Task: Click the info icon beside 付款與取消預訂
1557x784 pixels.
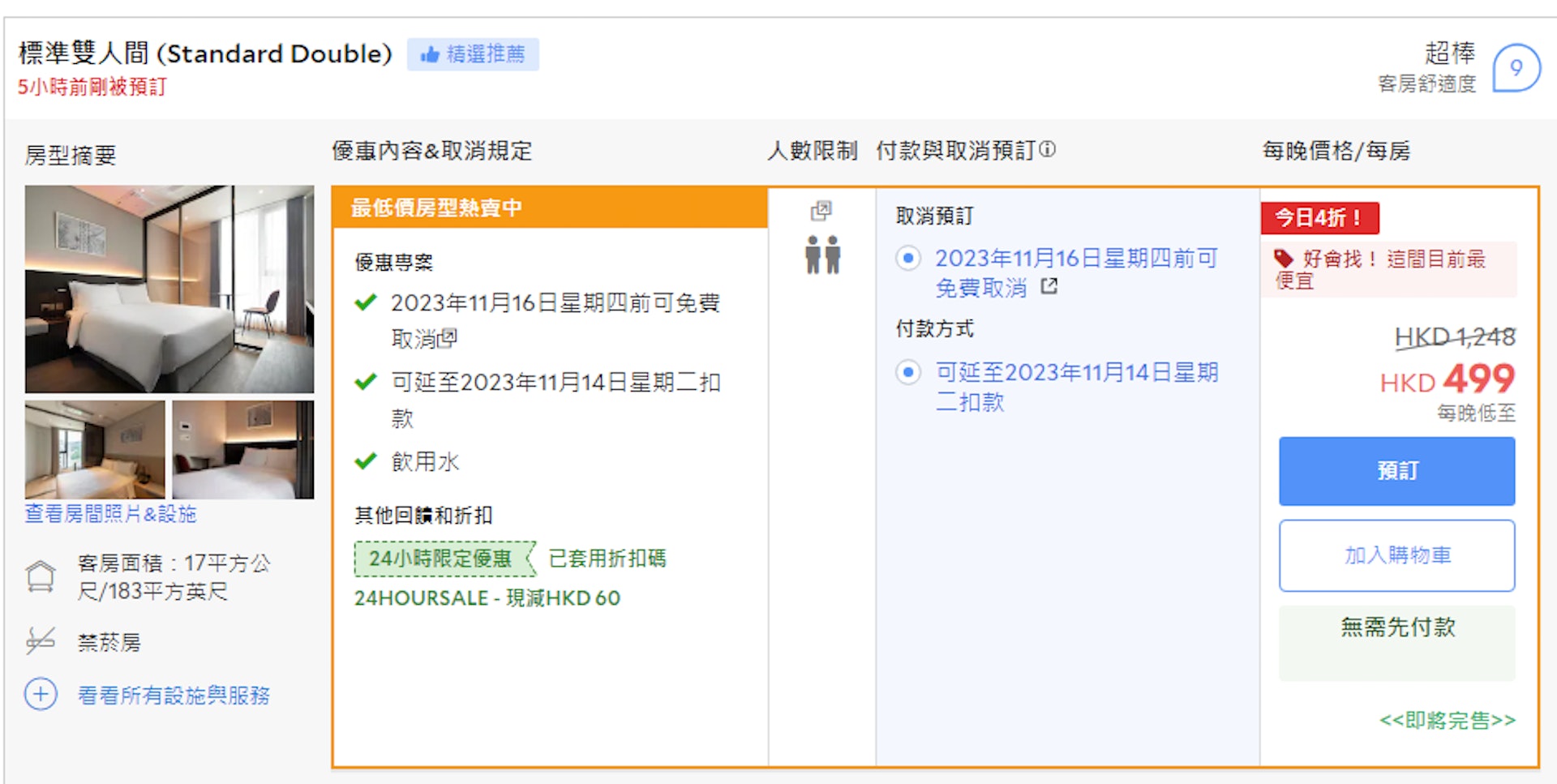Action: [1048, 150]
